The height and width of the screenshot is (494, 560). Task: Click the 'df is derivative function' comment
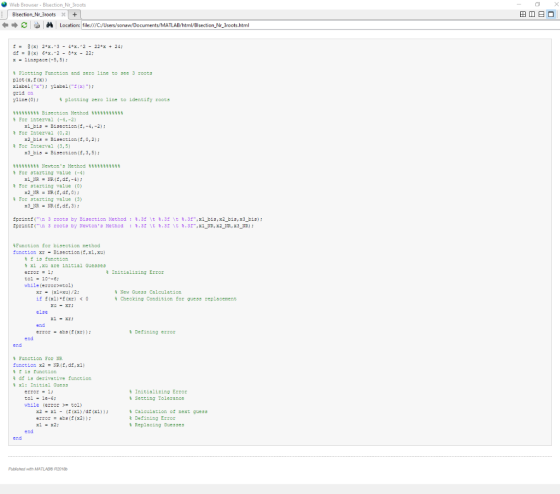click(x=52, y=378)
